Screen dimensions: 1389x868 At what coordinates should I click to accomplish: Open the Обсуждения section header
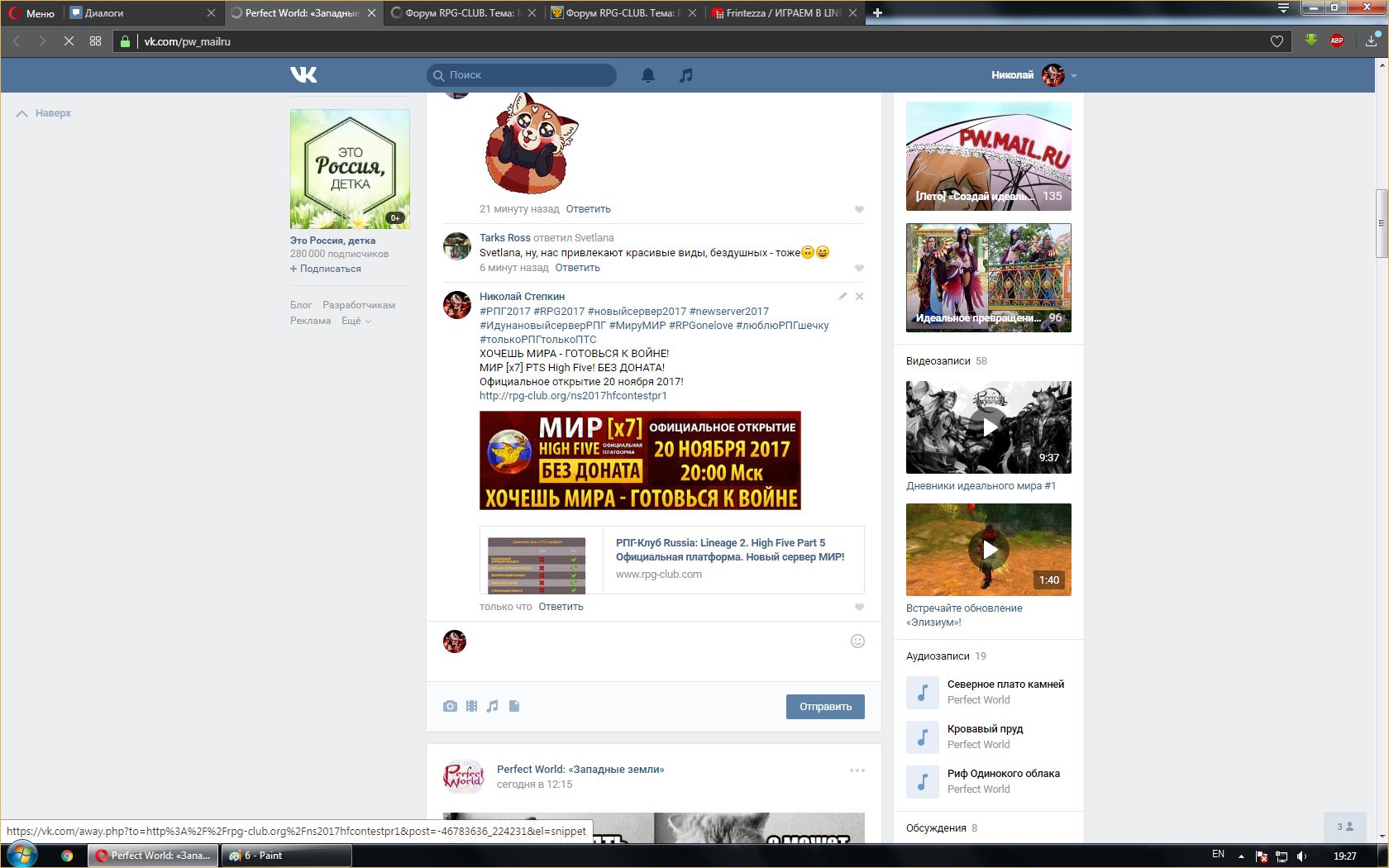point(936,828)
